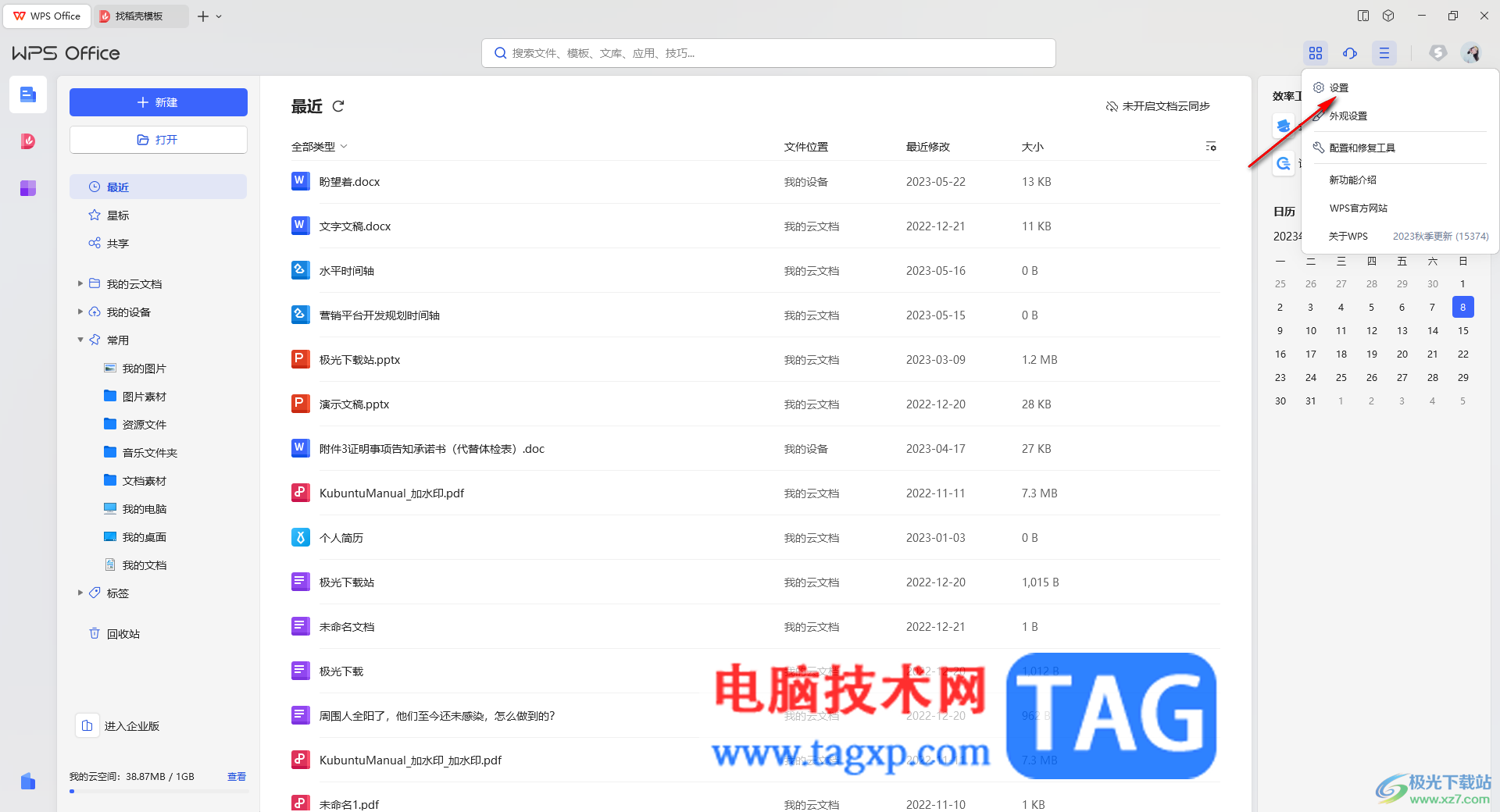Toggle the hamburger menu icon in header
Screen dimensions: 1500x812
pyautogui.click(x=1384, y=53)
